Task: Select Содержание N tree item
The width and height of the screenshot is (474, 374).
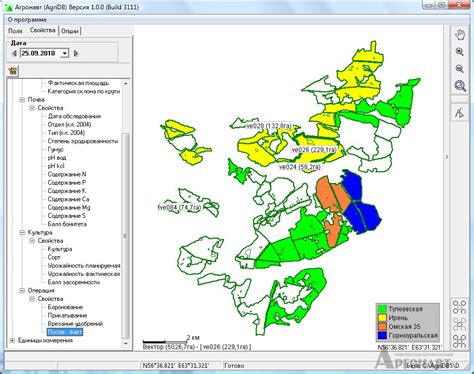Action: point(67,174)
